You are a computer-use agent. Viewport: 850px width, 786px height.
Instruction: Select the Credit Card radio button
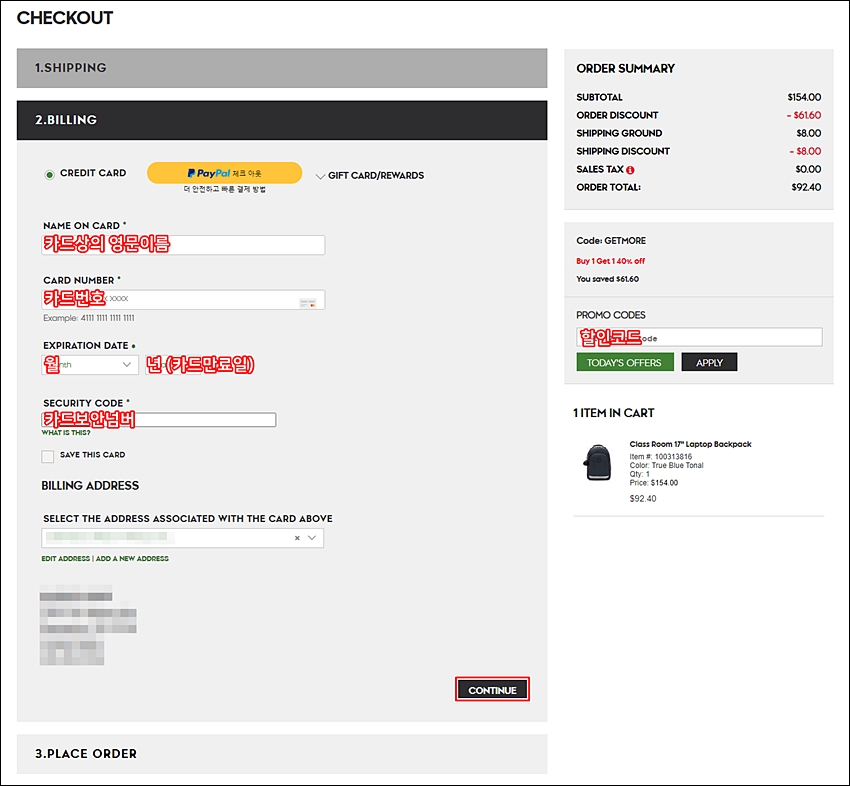(x=49, y=175)
